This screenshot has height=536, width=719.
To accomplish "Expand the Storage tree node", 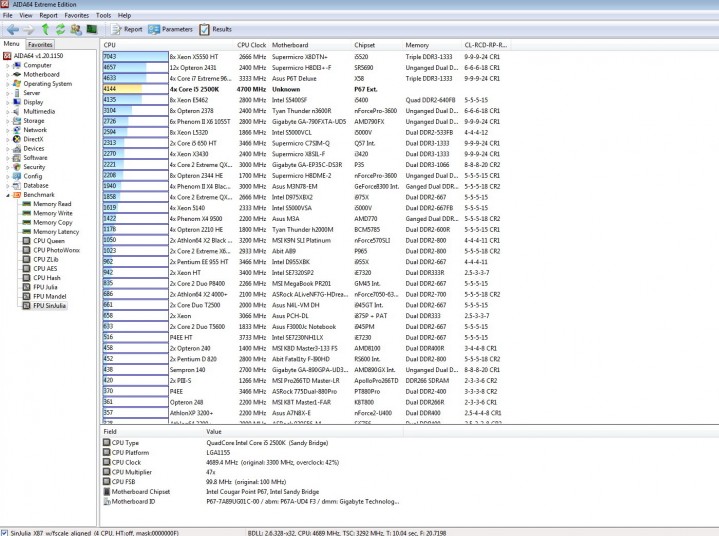I will [7, 121].
